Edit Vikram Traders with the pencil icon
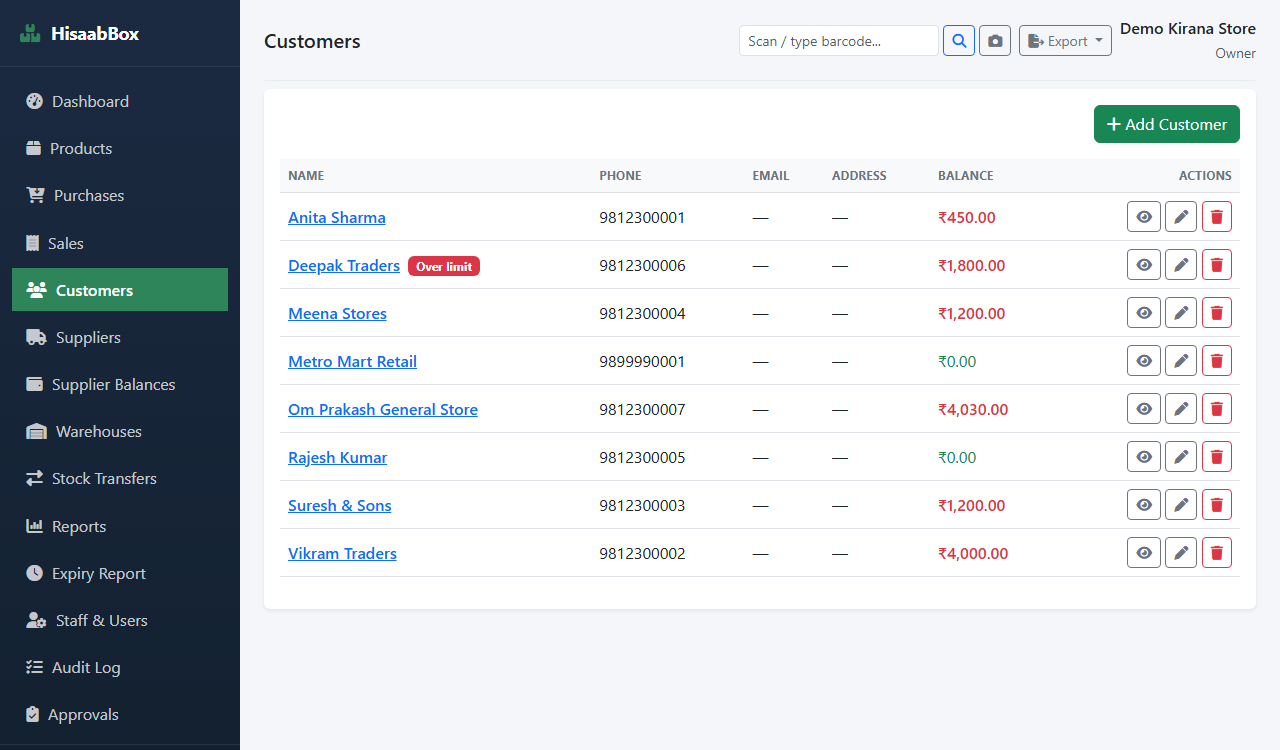This screenshot has width=1280, height=750. point(1181,553)
